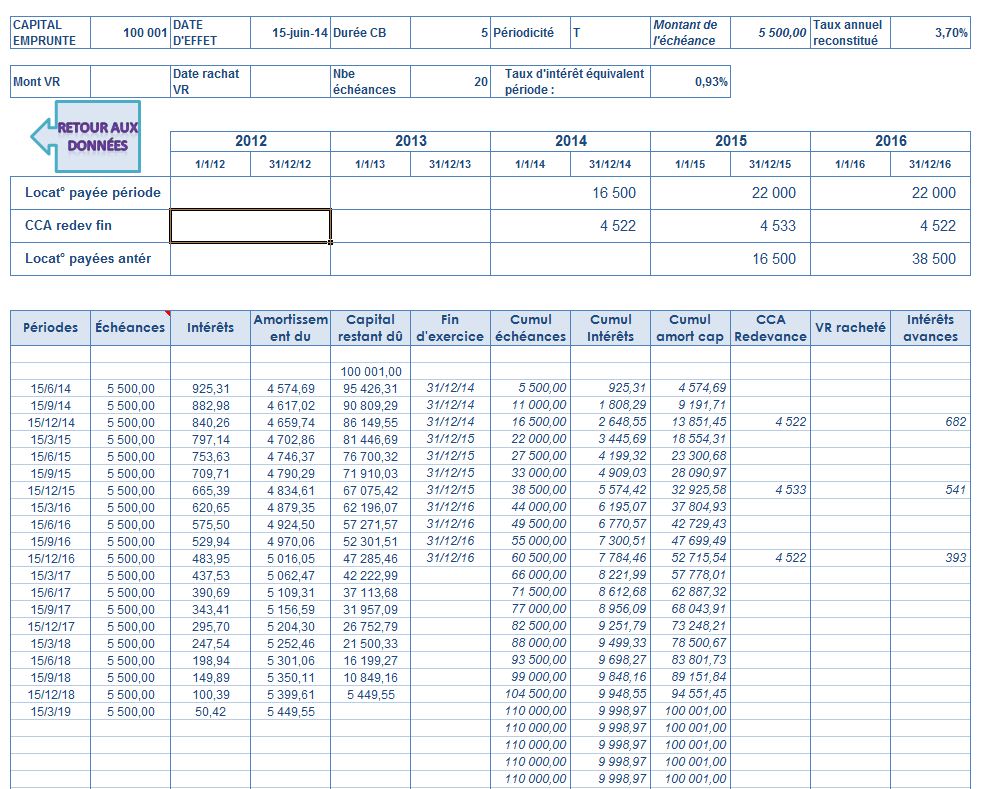
Task: Select date d'effet value 15-juin-14
Action: tap(290, 33)
